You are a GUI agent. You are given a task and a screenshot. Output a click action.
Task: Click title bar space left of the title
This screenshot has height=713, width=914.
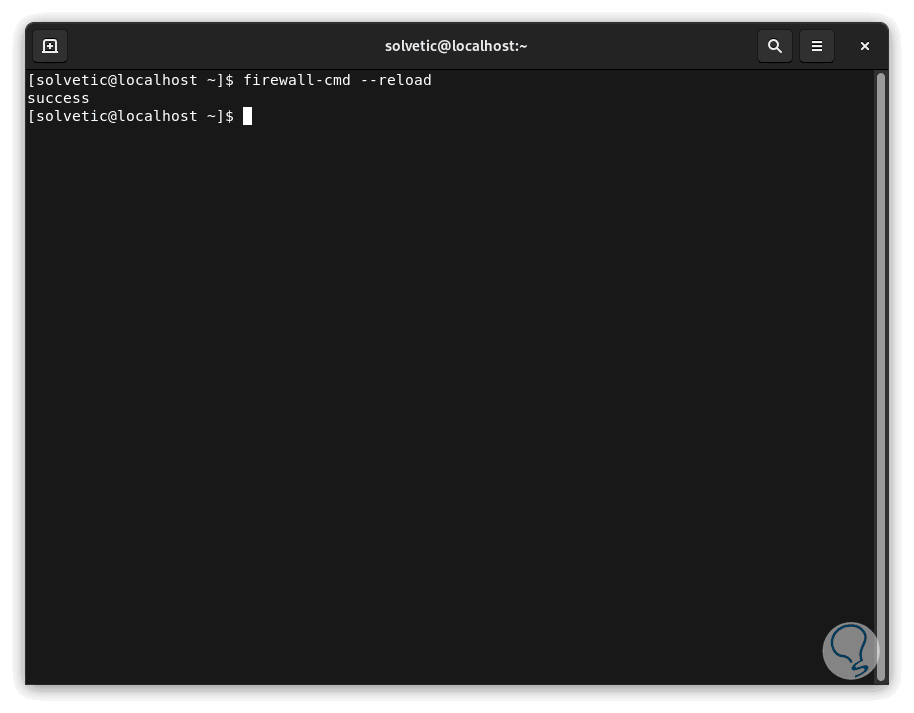[220, 46]
